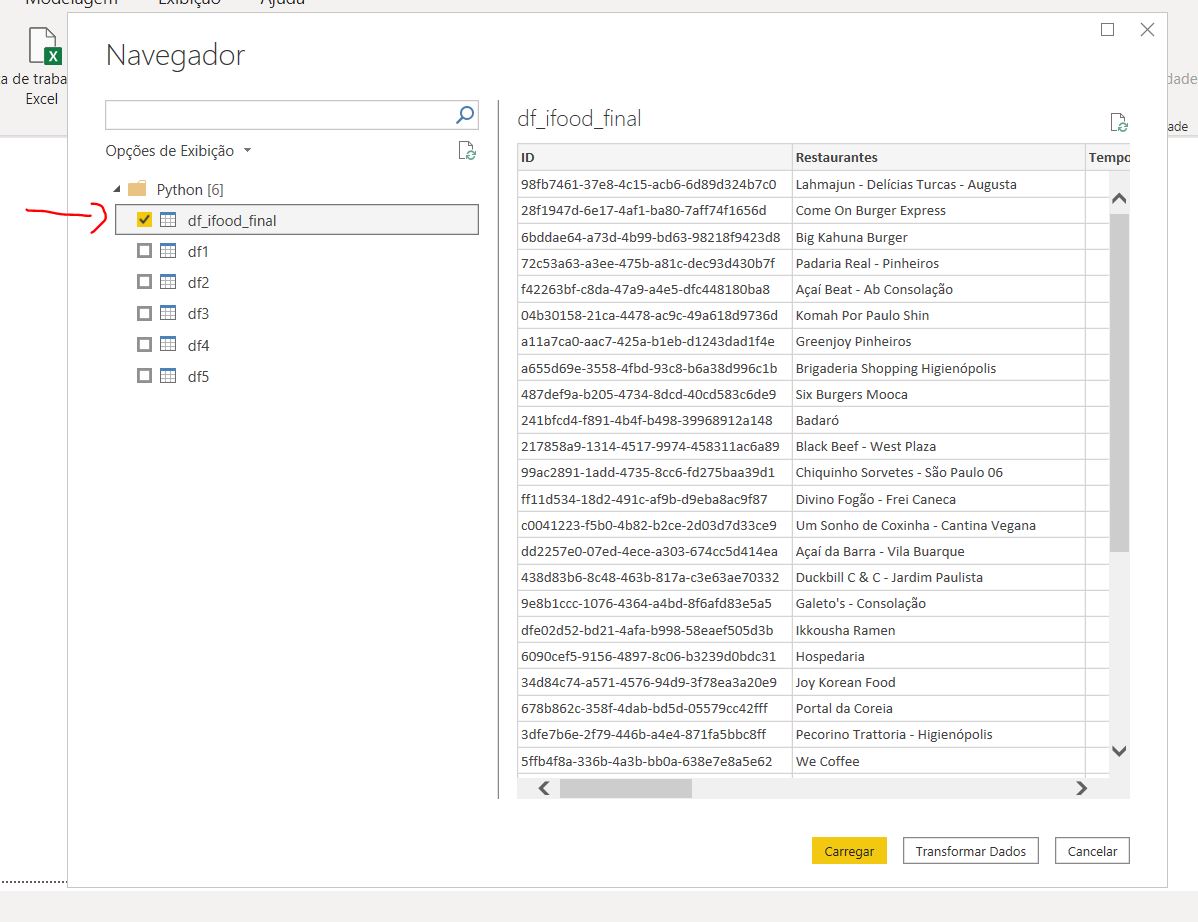The height and width of the screenshot is (922, 1198).
Task: Click the Transformar Dados button
Action: coord(970,851)
